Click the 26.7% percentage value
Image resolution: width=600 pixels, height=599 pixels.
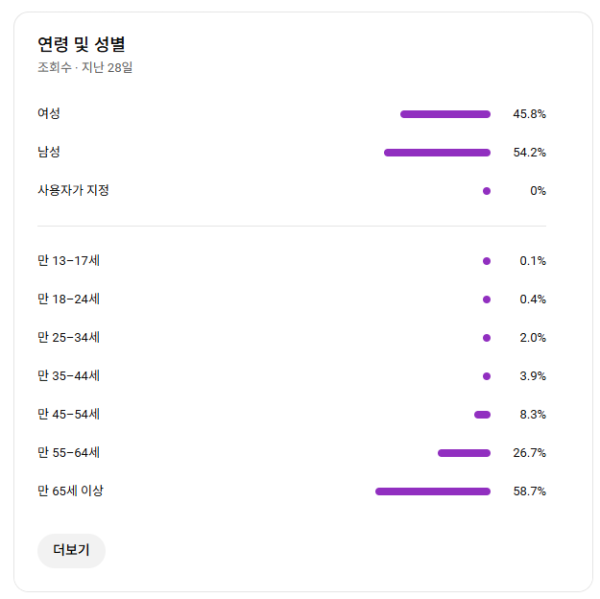[529, 453]
